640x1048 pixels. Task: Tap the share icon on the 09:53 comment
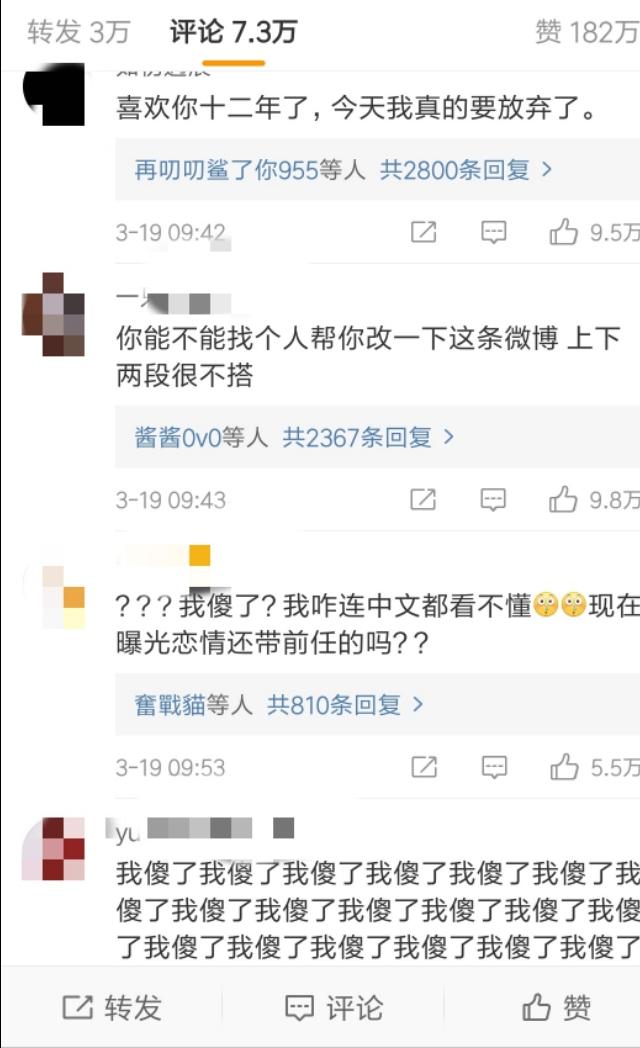(x=424, y=767)
